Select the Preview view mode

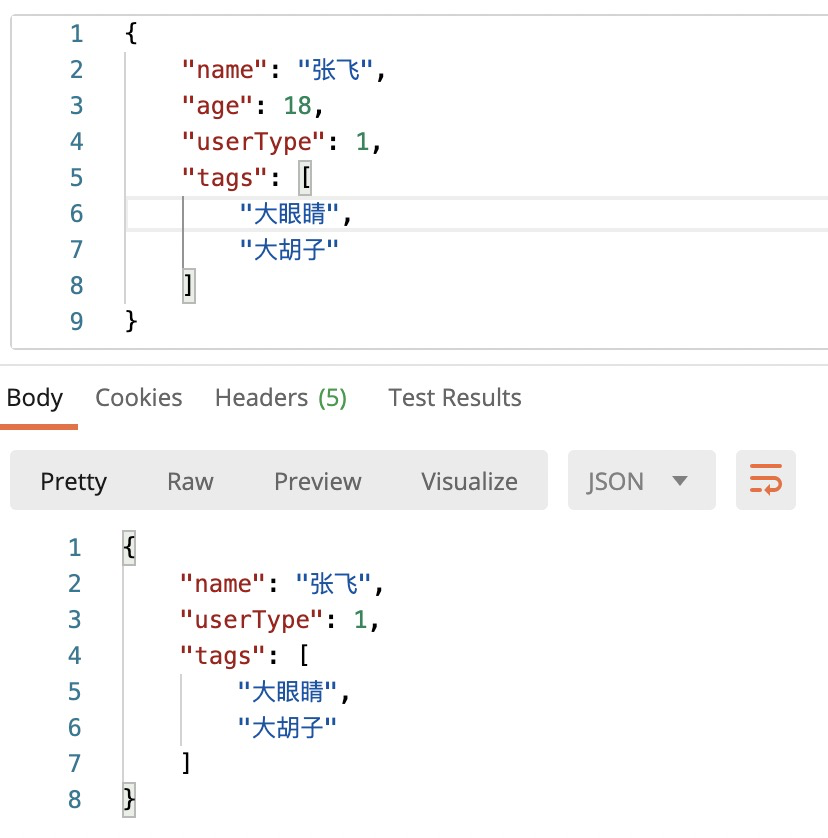(x=317, y=481)
